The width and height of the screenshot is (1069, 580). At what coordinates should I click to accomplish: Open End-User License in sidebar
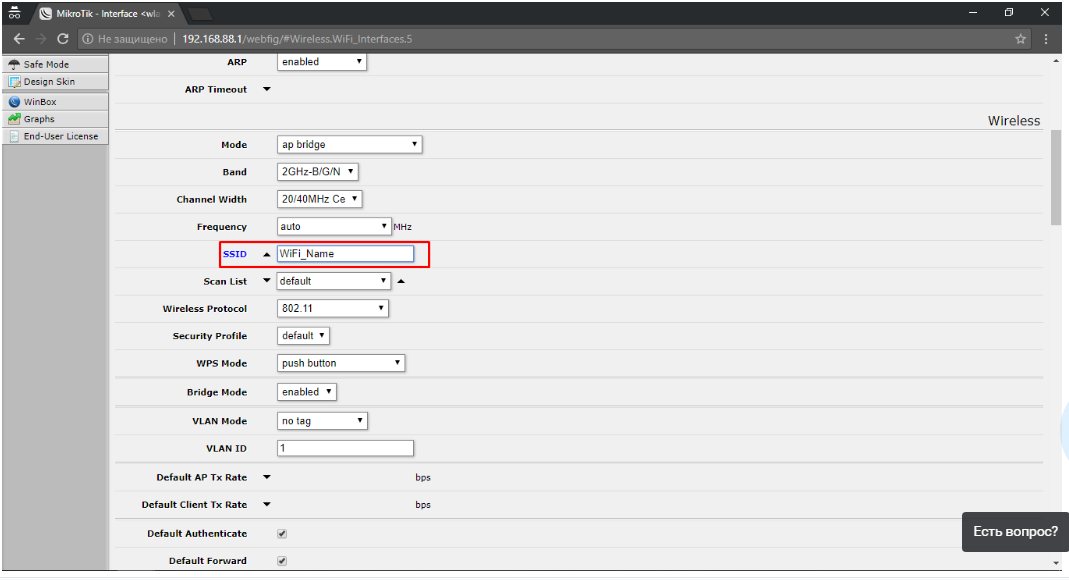(55, 136)
